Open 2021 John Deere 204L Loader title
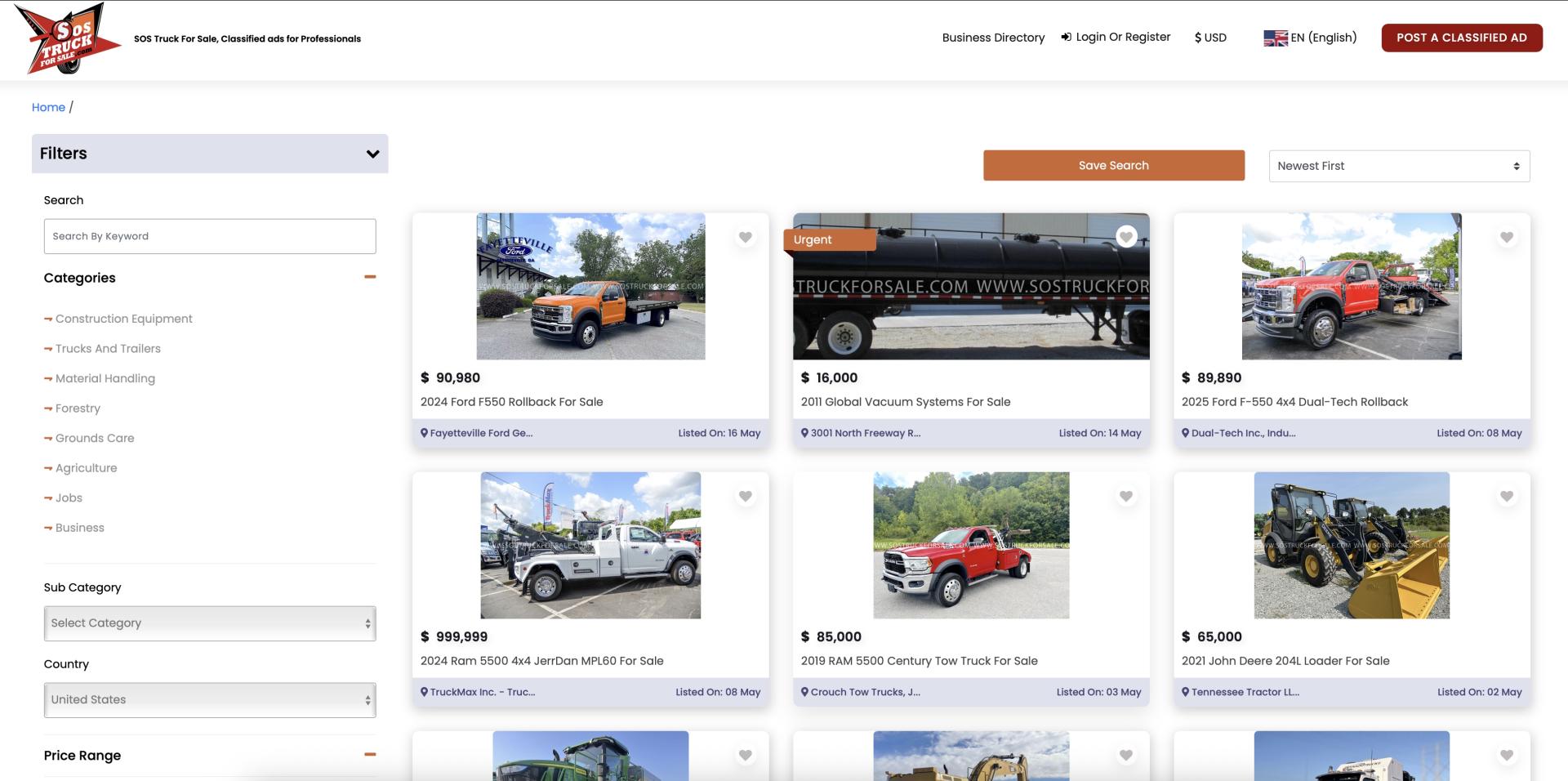Screen dimensions: 1568x781 pyautogui.click(x=1285, y=661)
